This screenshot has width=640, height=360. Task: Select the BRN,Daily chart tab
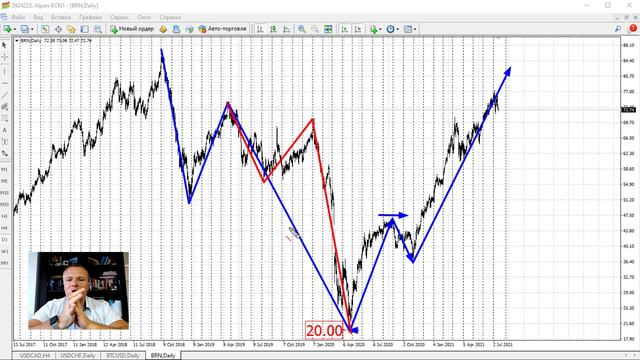(x=163, y=356)
